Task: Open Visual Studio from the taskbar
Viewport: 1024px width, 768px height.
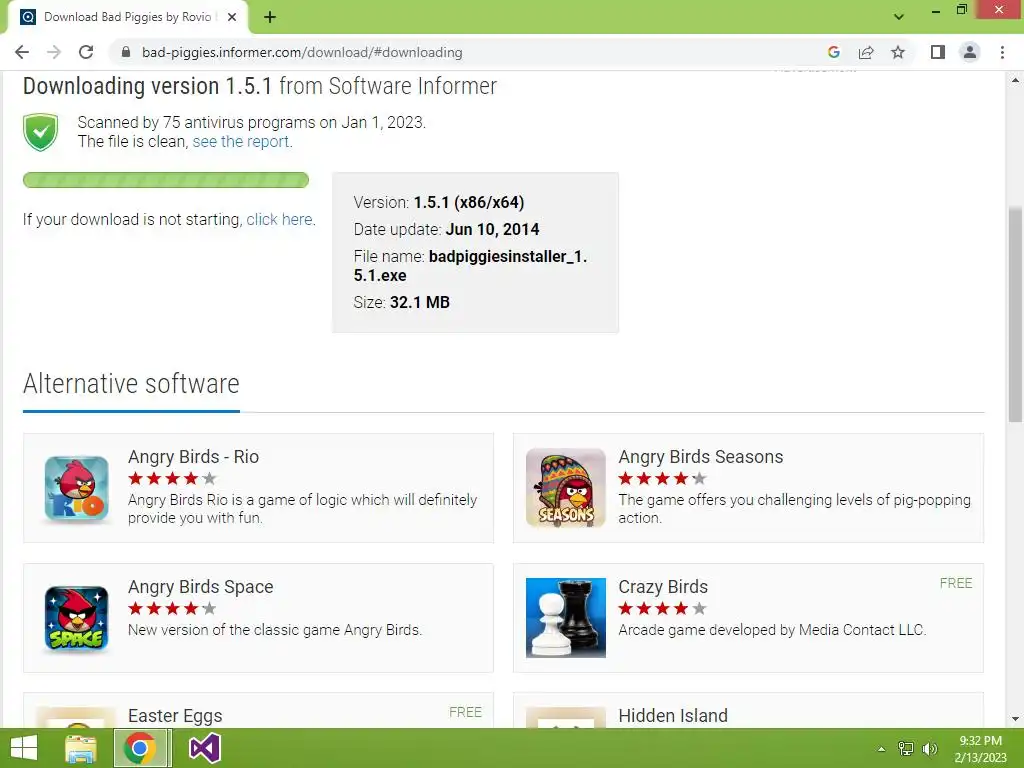Action: tap(204, 748)
